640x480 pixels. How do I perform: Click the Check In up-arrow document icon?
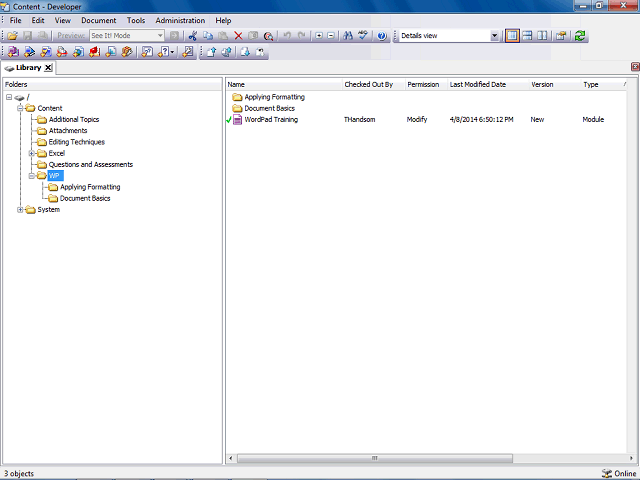[211, 52]
